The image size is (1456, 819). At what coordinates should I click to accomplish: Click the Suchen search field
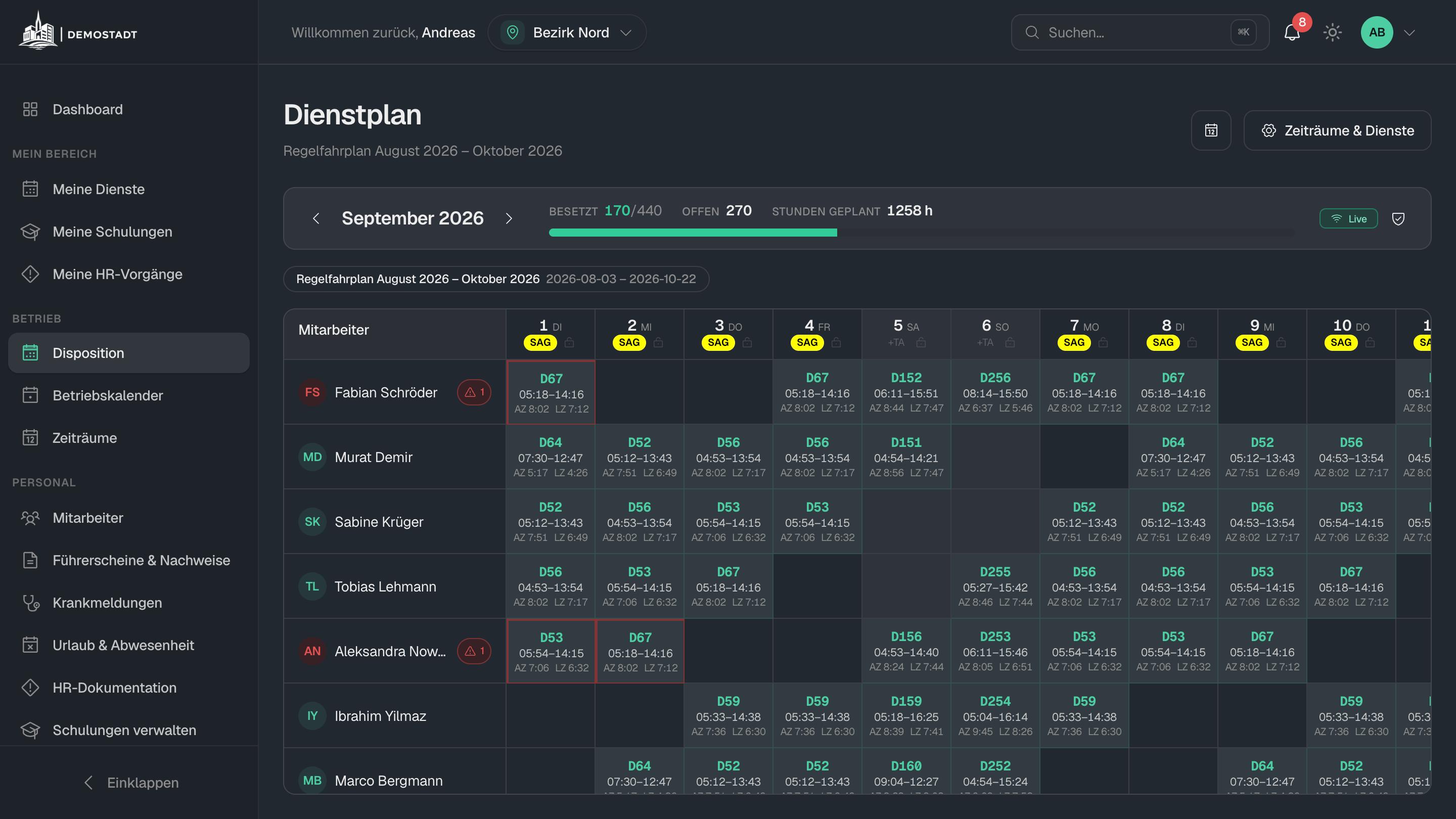point(1140,33)
